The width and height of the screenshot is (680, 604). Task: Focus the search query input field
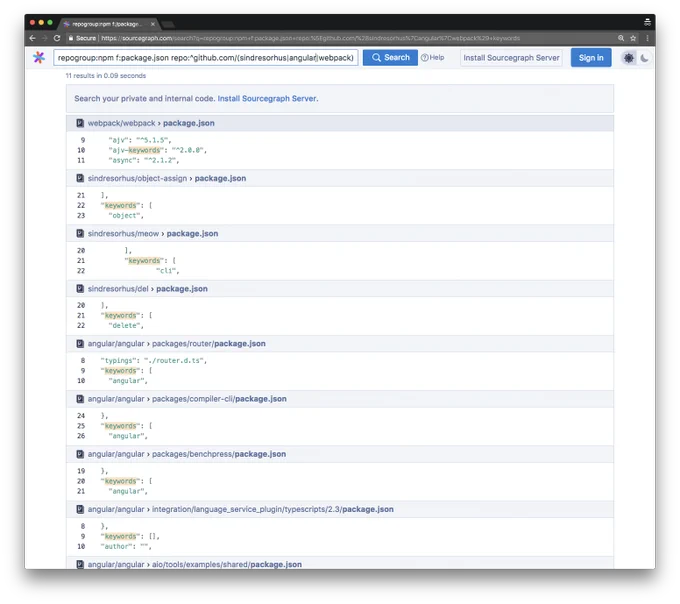click(206, 58)
